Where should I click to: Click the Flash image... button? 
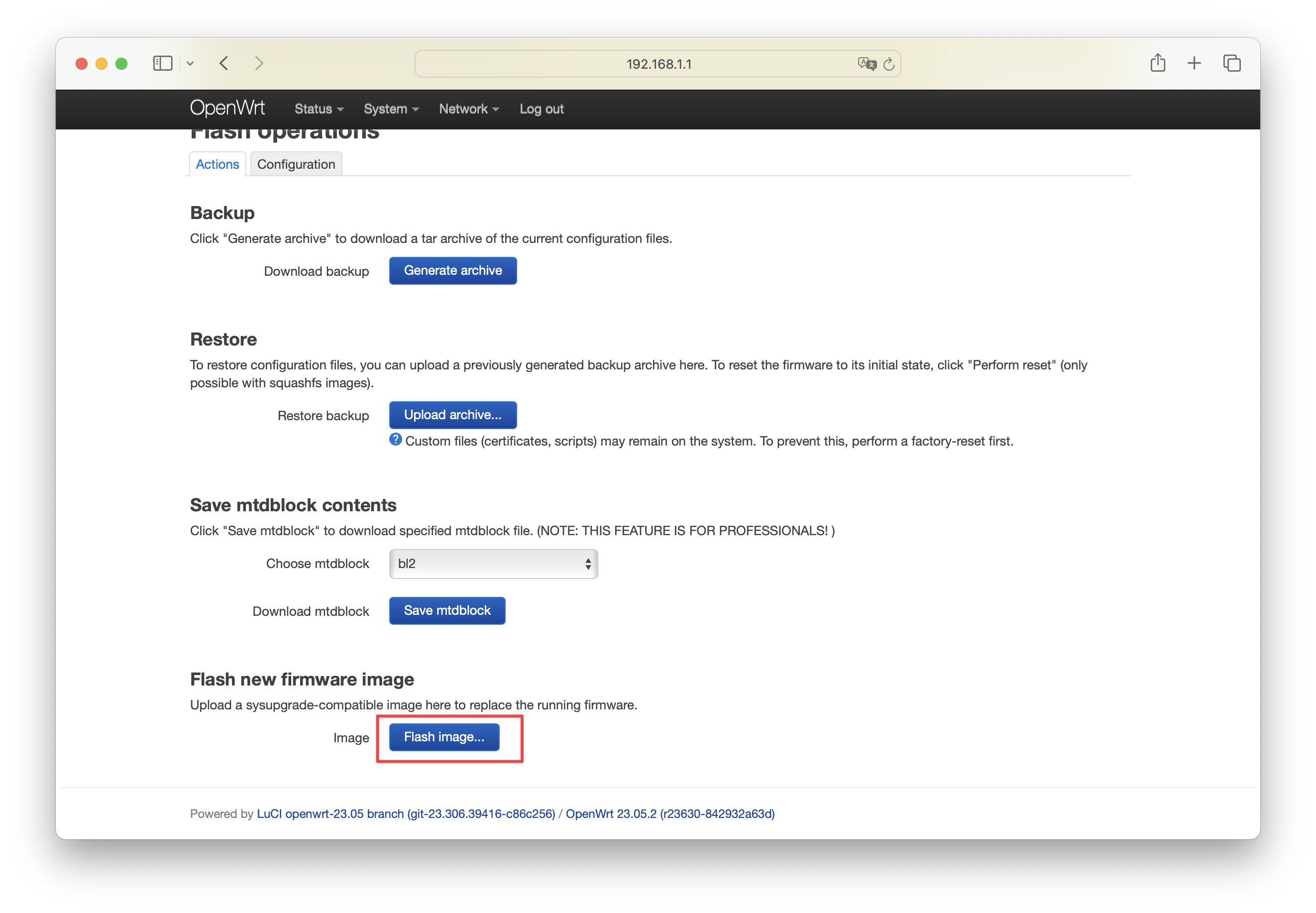(444, 737)
